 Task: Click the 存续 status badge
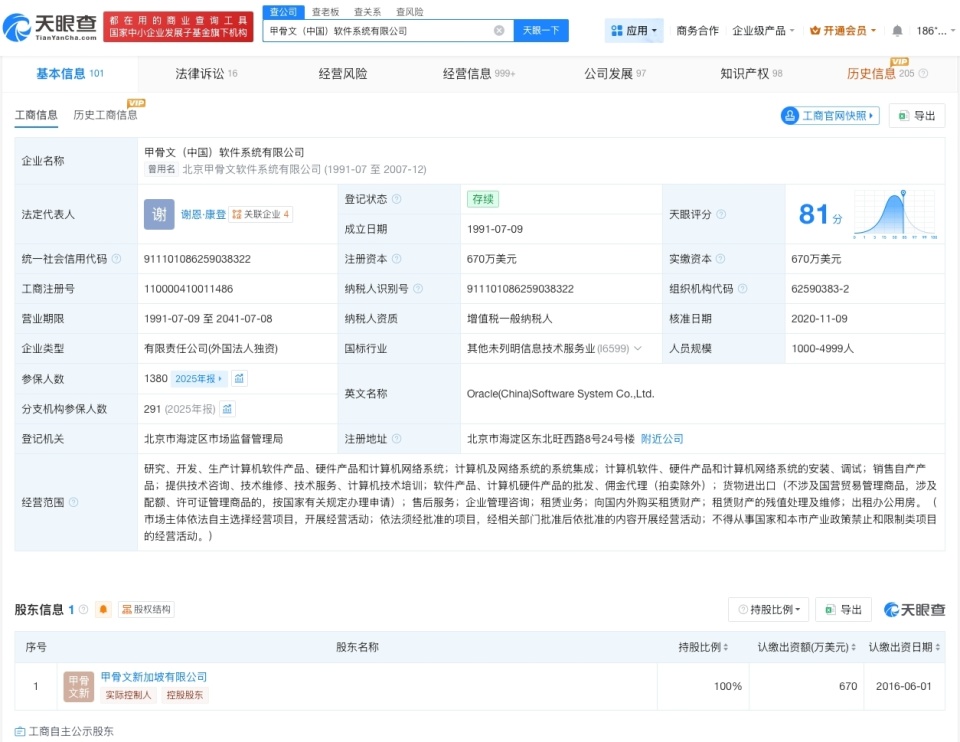483,199
